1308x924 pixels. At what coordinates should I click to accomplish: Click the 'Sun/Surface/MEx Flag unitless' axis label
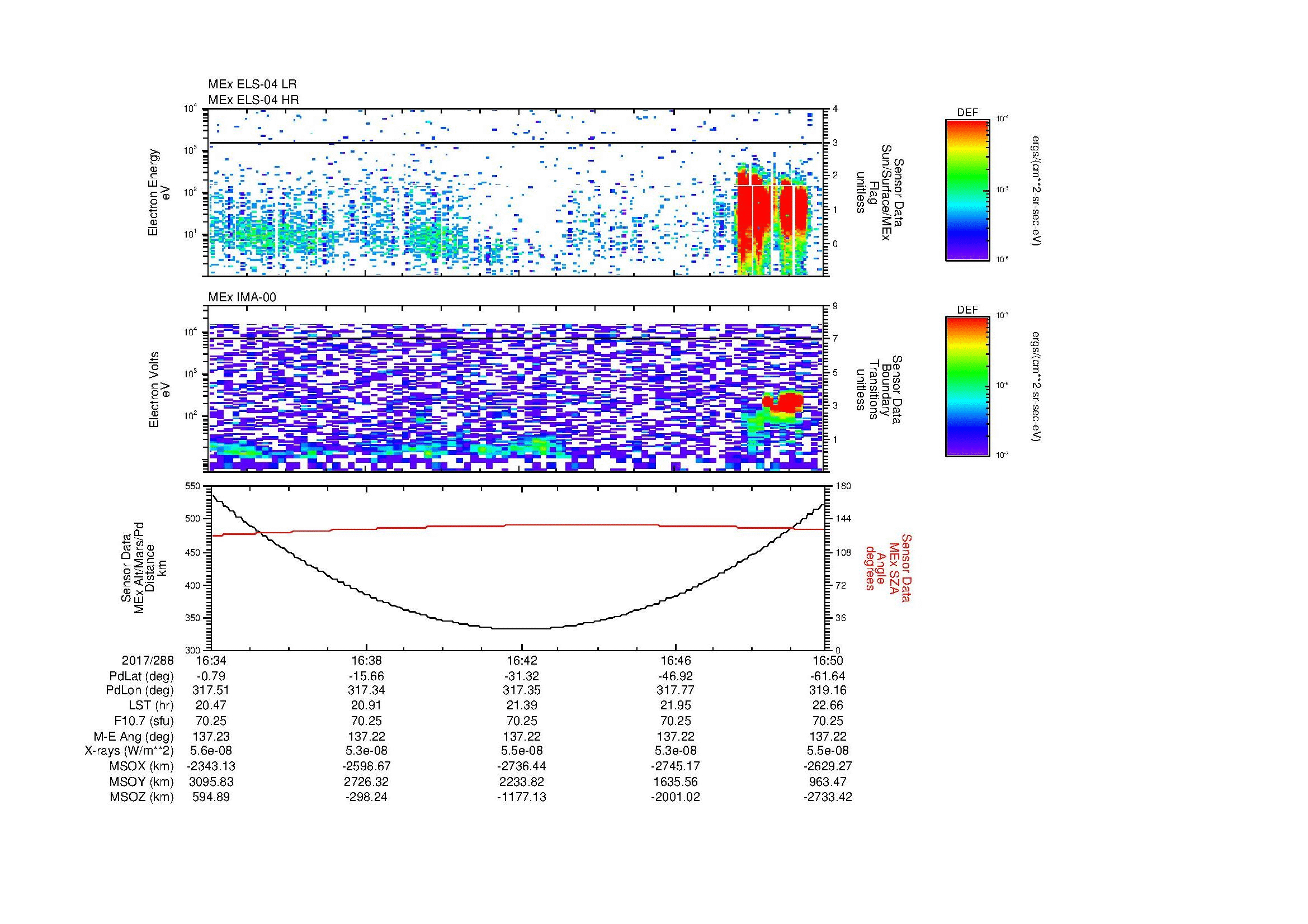[879, 192]
